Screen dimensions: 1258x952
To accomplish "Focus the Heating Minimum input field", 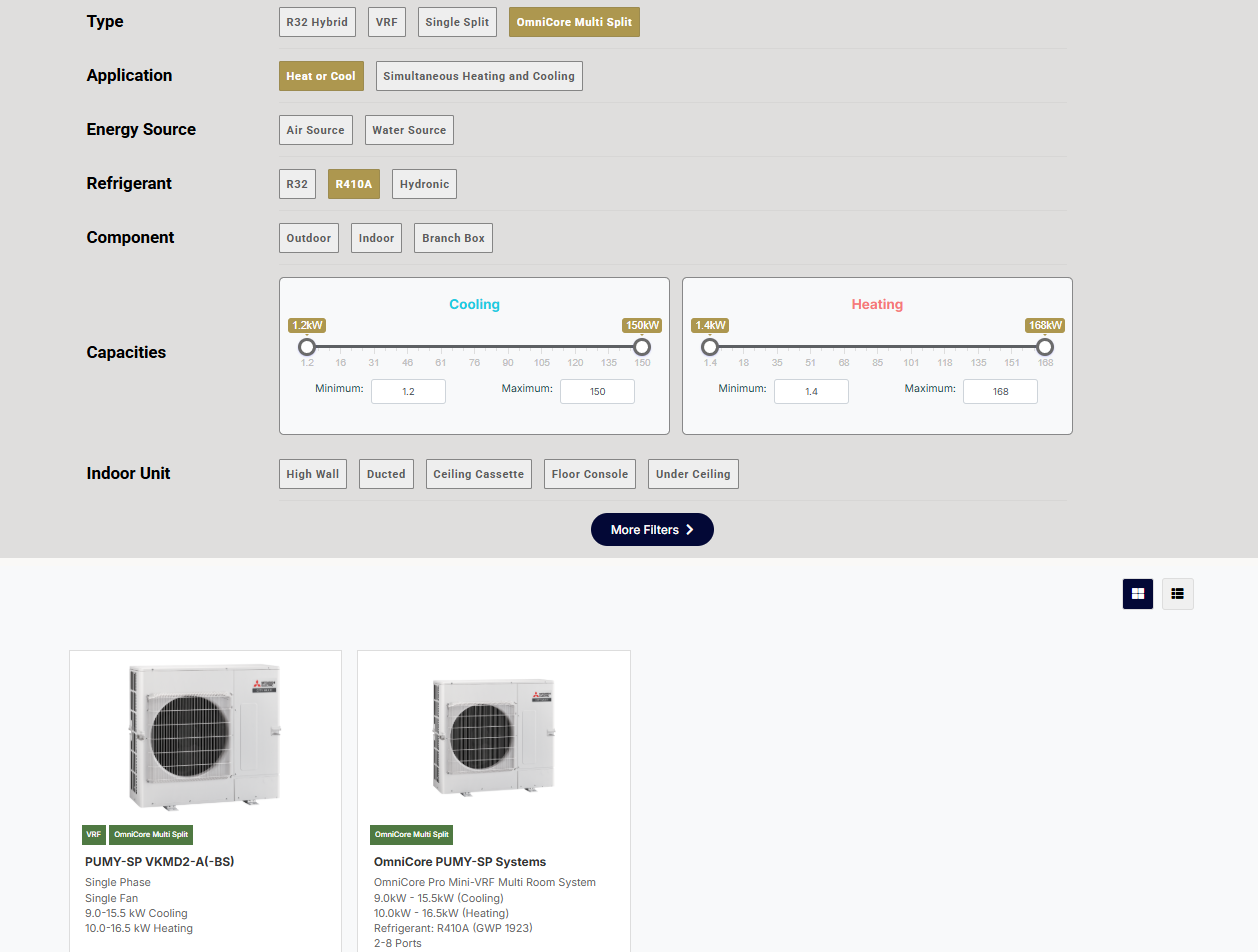I will click(811, 391).
